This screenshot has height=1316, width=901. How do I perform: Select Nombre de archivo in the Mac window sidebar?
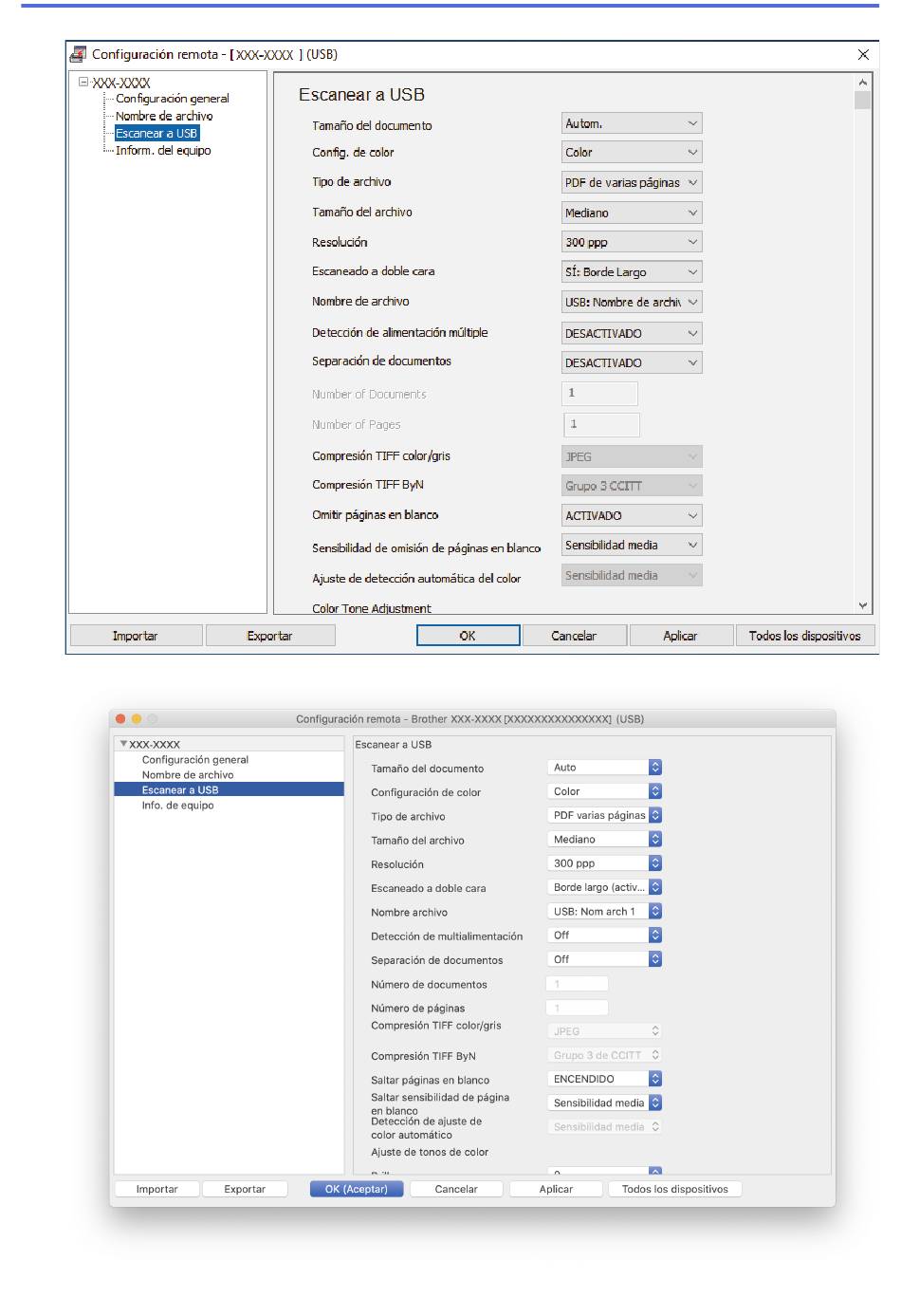point(188,775)
